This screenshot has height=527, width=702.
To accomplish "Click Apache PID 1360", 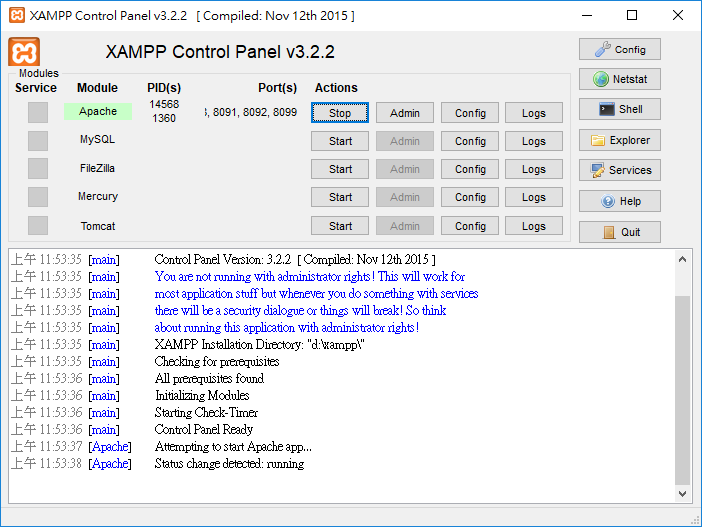I will tap(164, 118).
